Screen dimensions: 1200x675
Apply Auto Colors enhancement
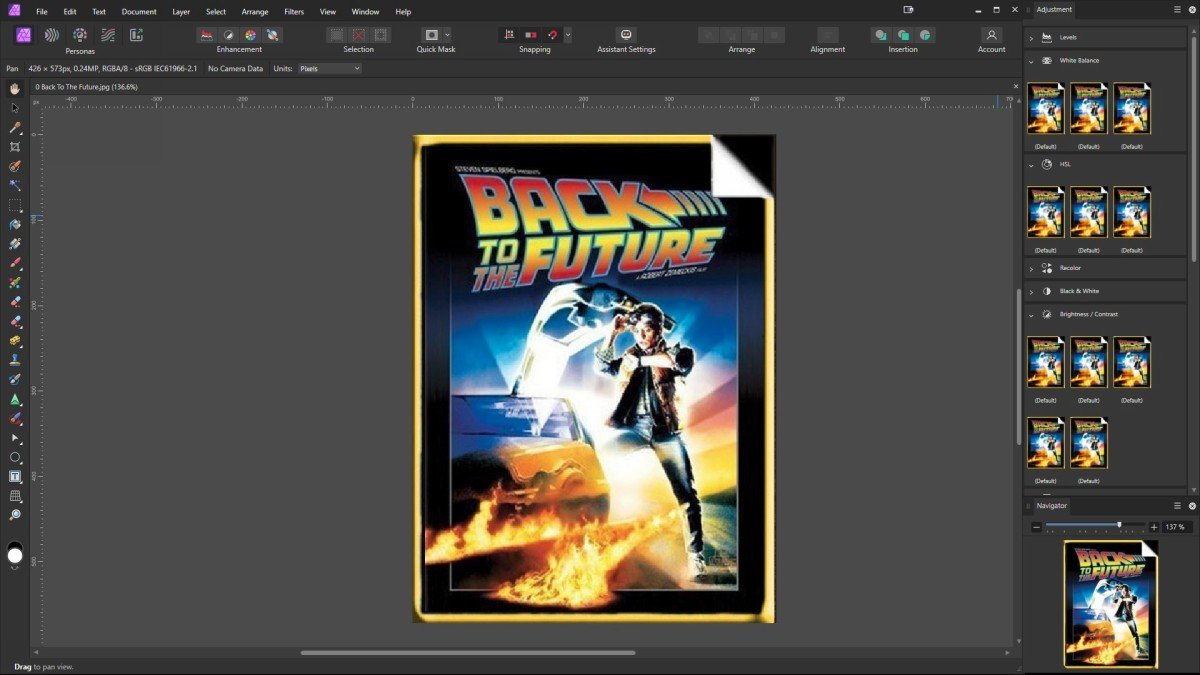click(x=251, y=34)
